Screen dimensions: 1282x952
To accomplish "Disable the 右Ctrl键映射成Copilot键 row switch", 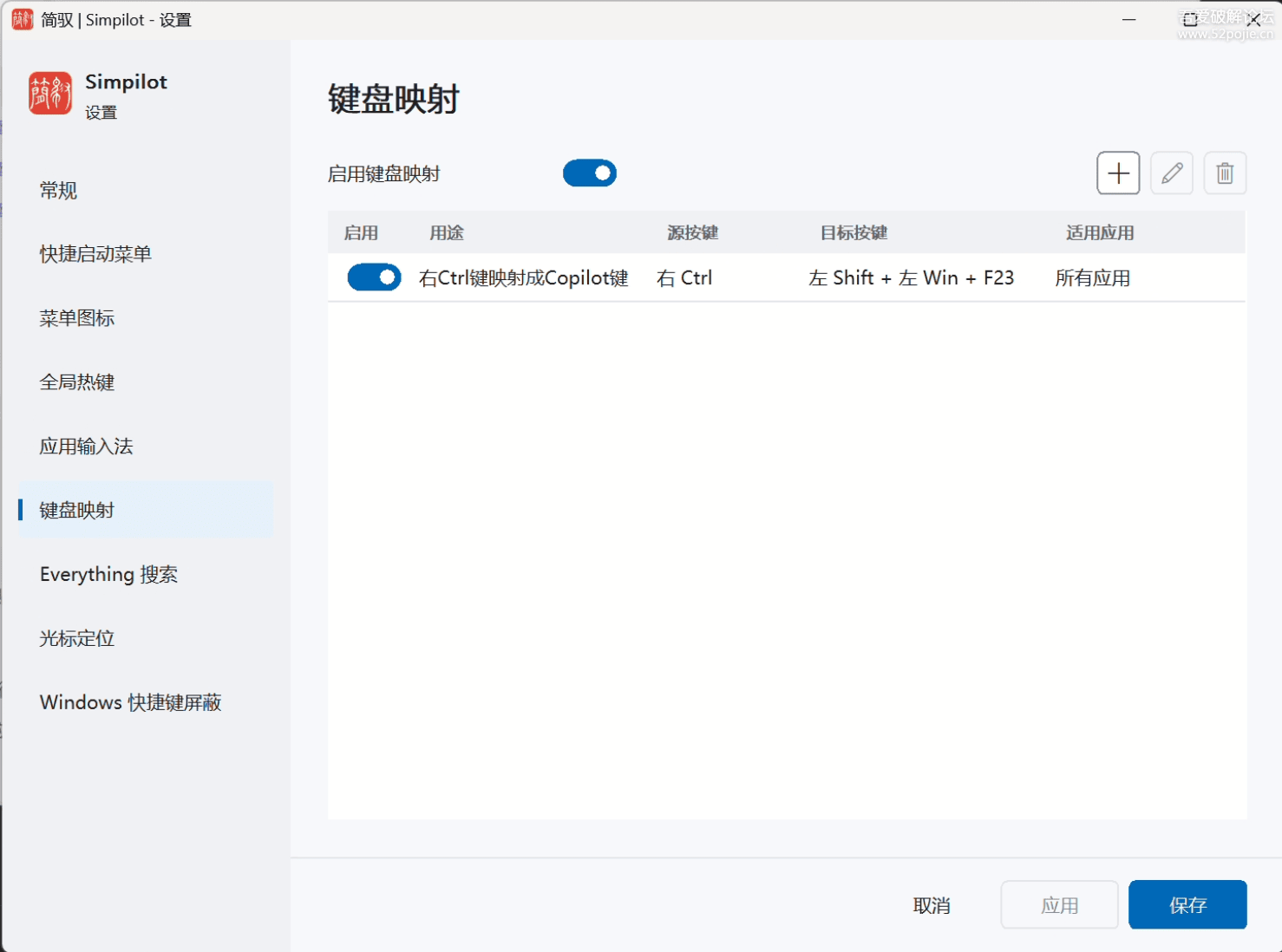I will 374,277.
